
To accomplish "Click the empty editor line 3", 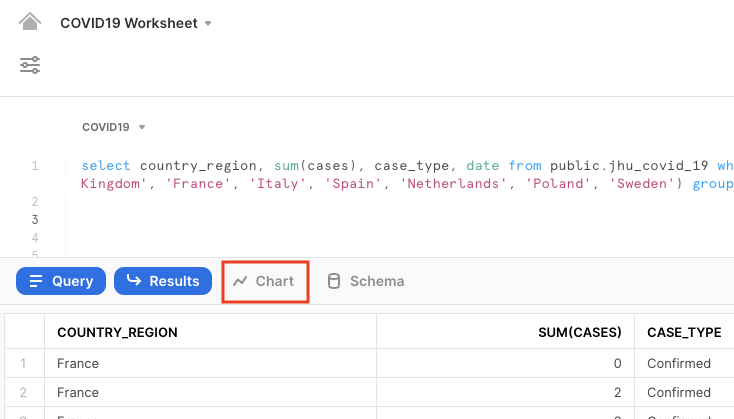I will 300,219.
